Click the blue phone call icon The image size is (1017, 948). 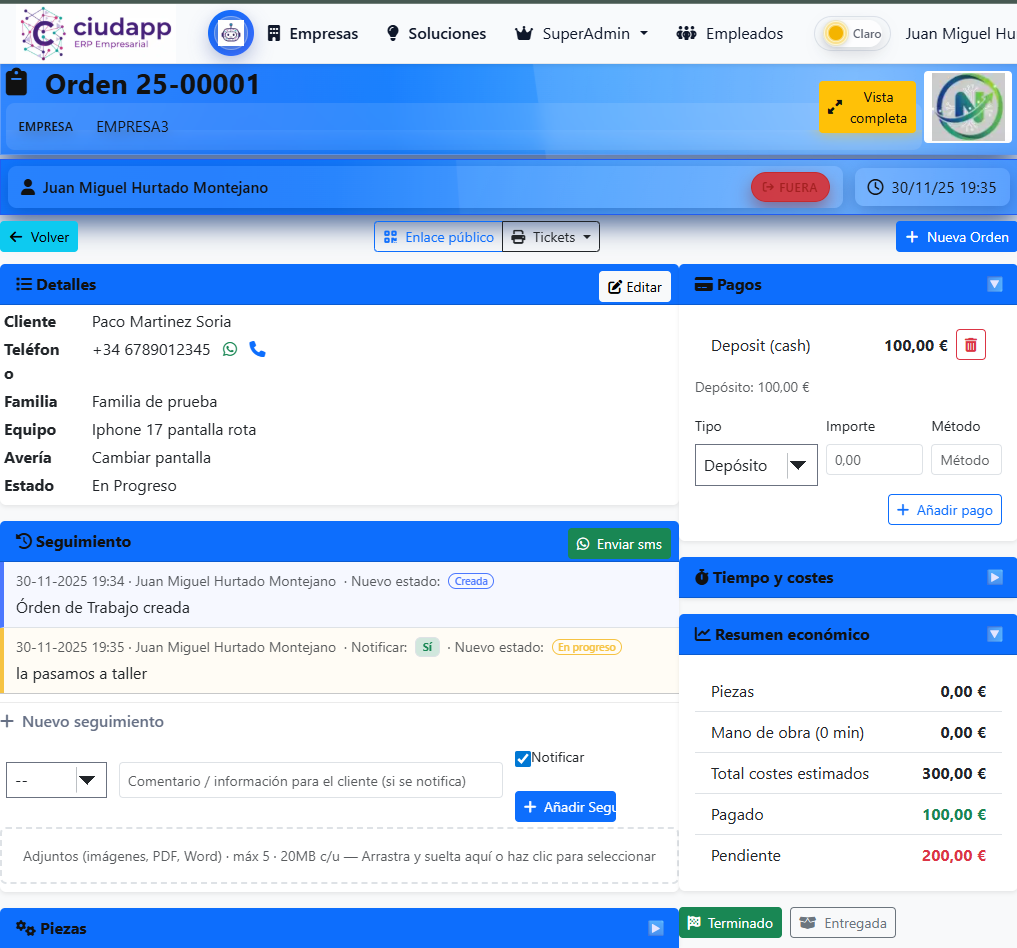pos(258,349)
